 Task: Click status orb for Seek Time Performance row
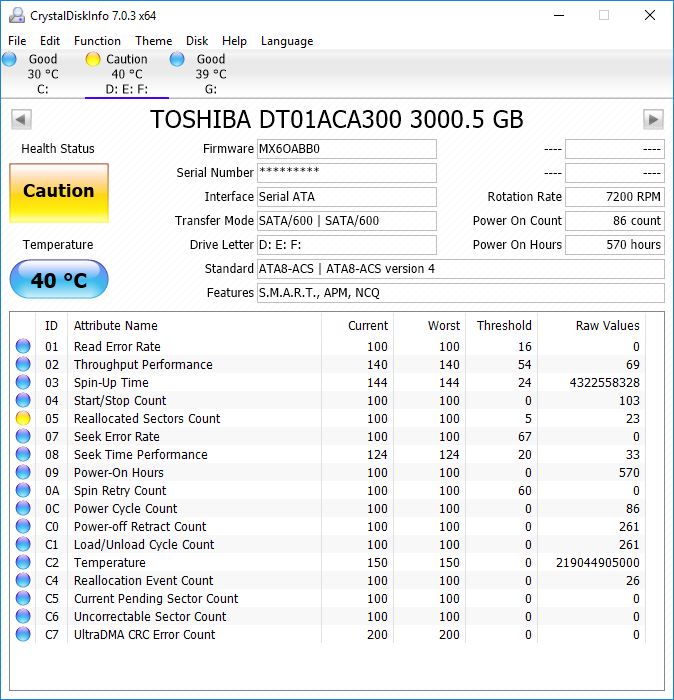[23, 454]
